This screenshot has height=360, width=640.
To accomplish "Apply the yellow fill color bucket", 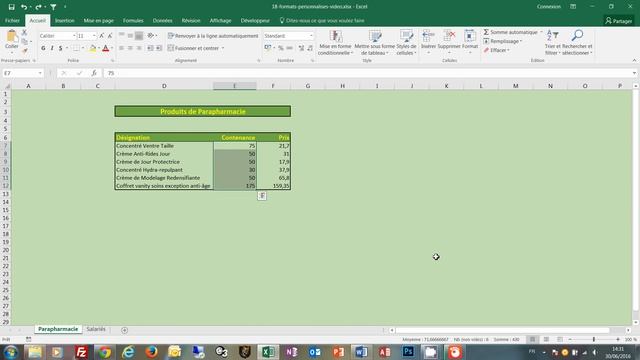I will 93,48.
